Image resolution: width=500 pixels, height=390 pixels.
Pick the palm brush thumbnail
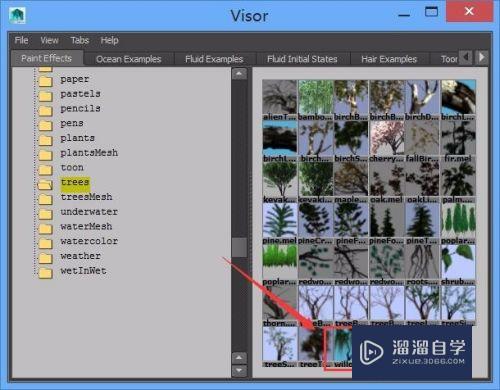(458, 179)
